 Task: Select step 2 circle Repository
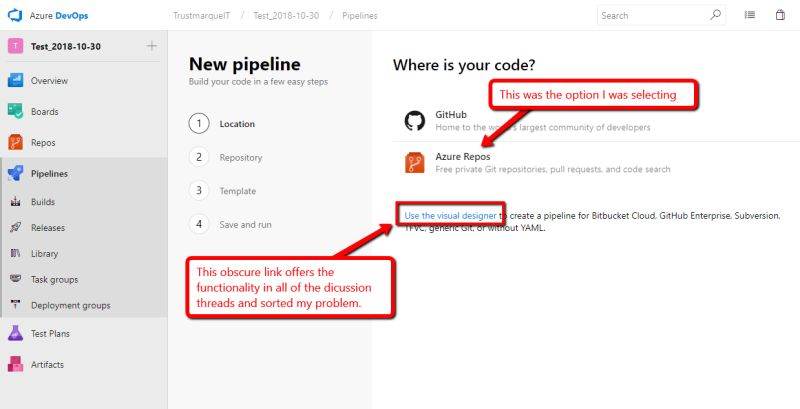[199, 157]
